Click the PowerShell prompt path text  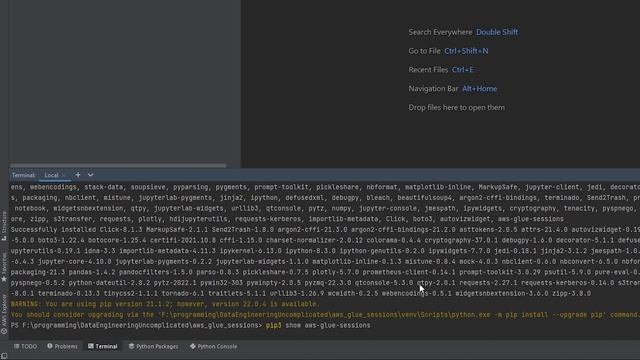click(x=136, y=325)
